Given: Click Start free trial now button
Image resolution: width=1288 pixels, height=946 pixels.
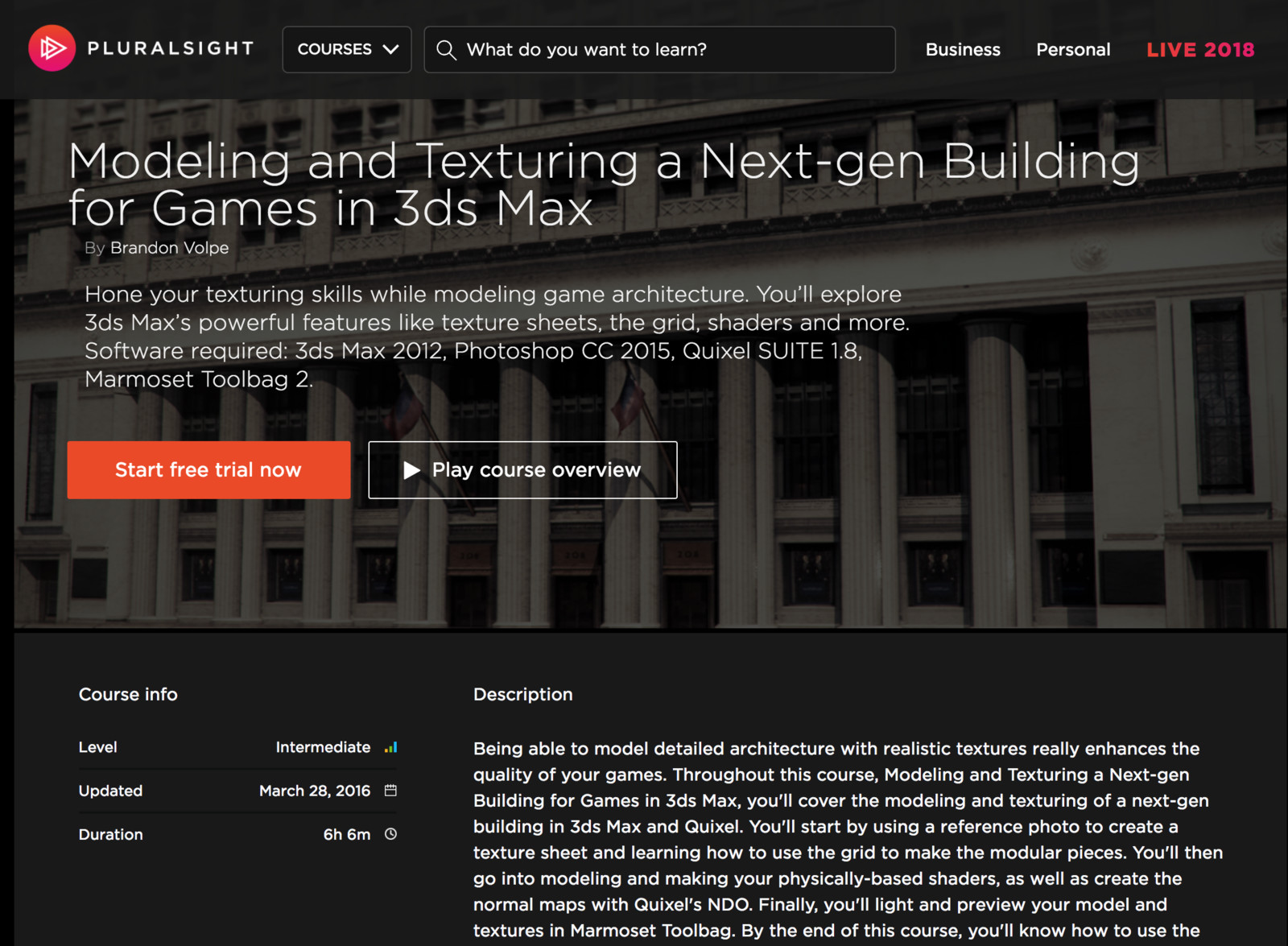Looking at the screenshot, I should (x=208, y=469).
